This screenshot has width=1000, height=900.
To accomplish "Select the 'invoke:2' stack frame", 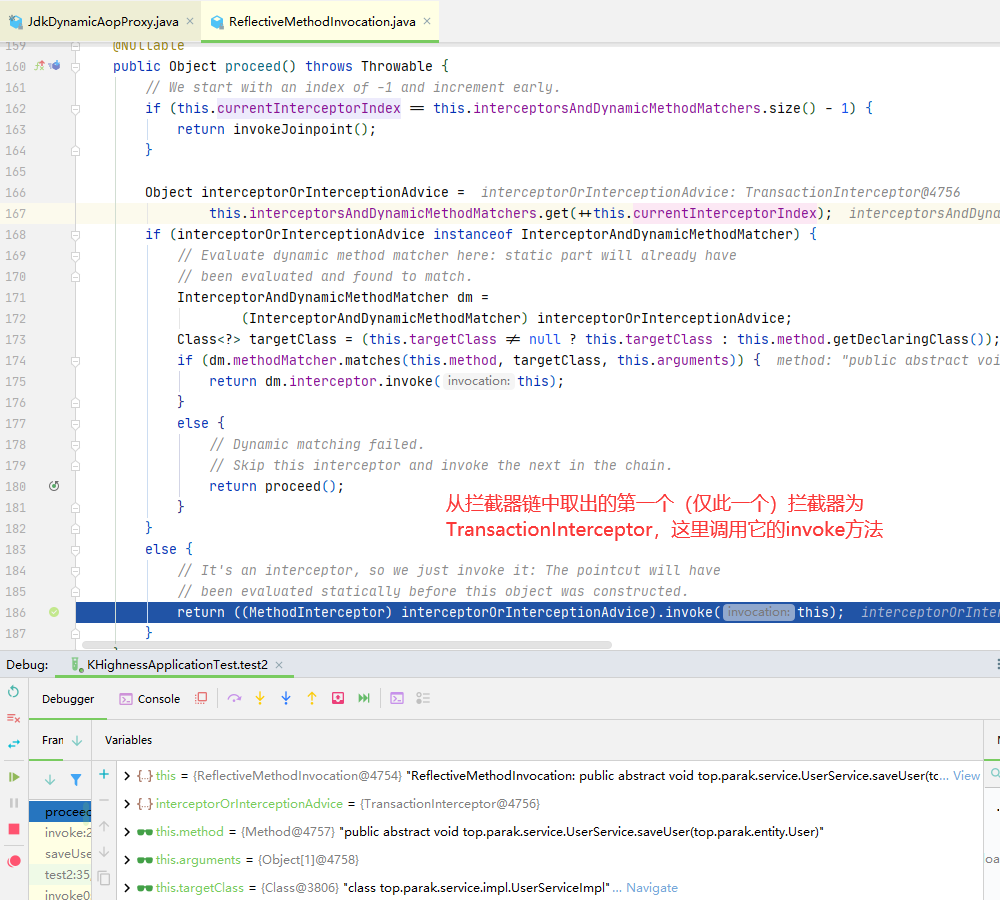I will pos(61,832).
